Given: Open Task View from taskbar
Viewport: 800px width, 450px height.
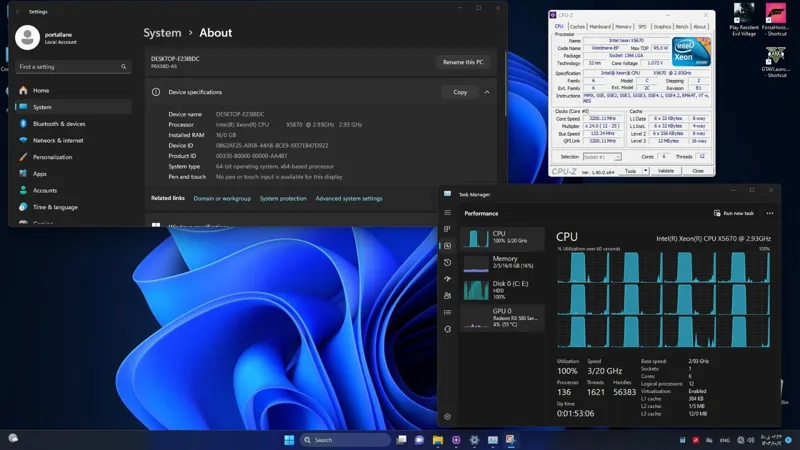Looking at the screenshot, I should (x=402, y=440).
